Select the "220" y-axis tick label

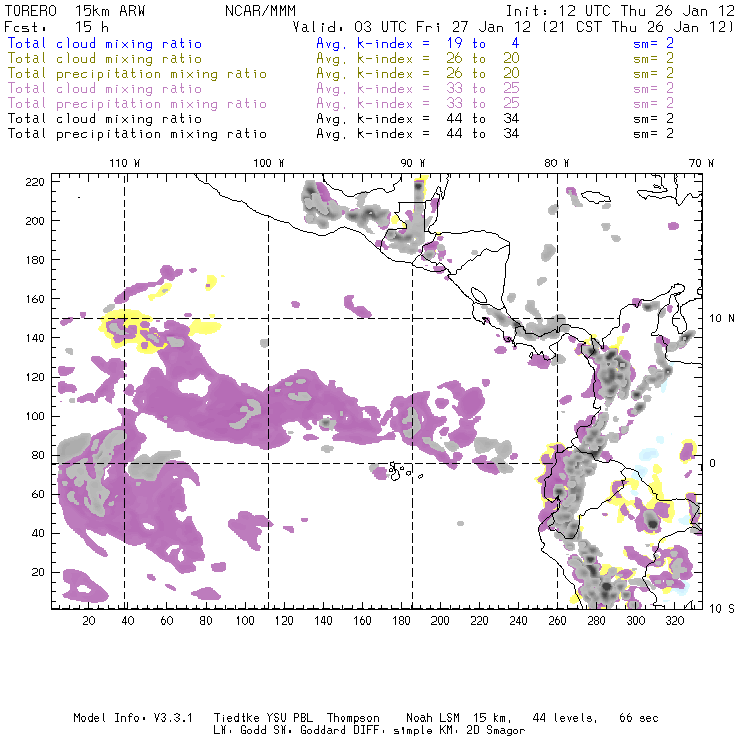pos(35,182)
